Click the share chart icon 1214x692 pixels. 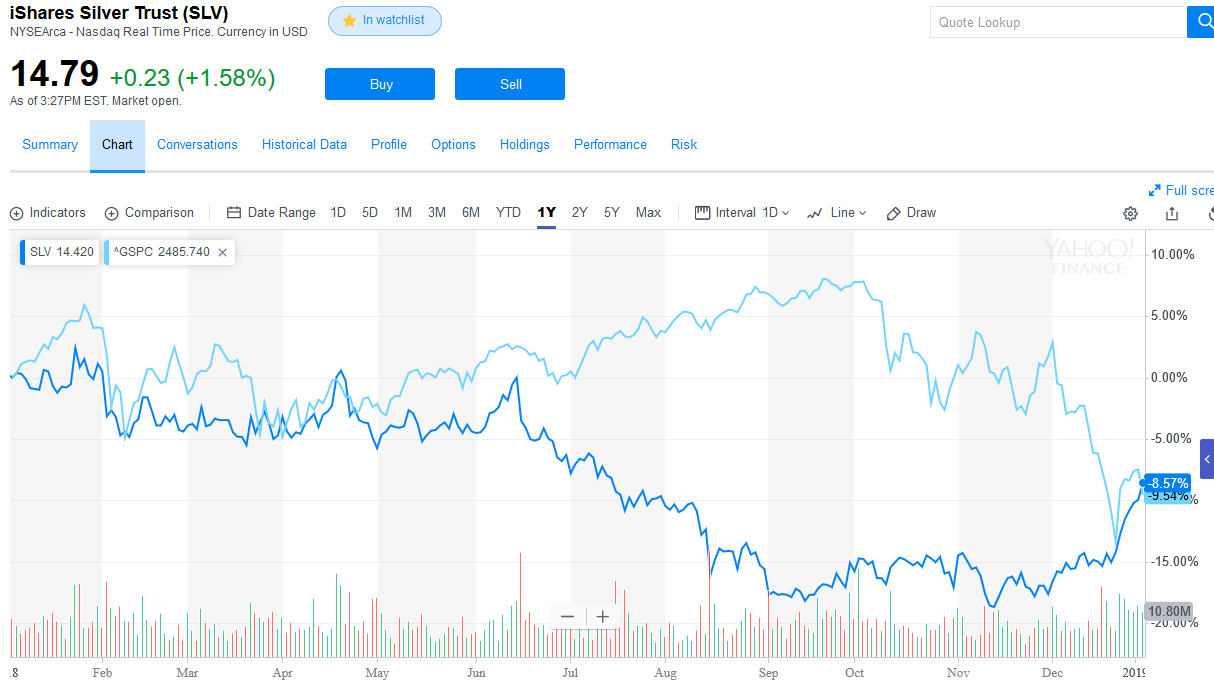1172,214
